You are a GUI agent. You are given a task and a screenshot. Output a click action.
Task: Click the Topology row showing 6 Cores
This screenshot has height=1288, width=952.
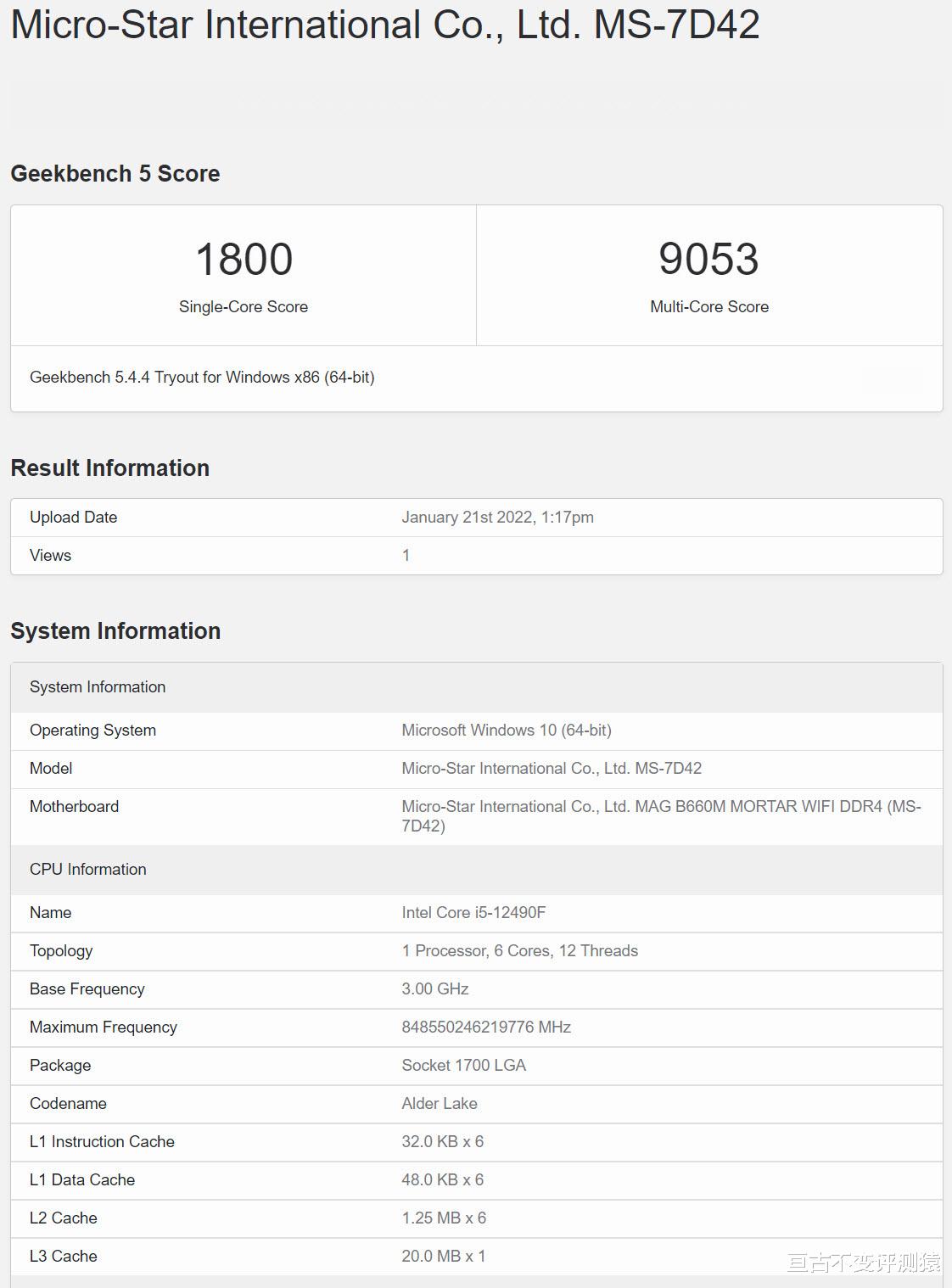[x=518, y=951]
